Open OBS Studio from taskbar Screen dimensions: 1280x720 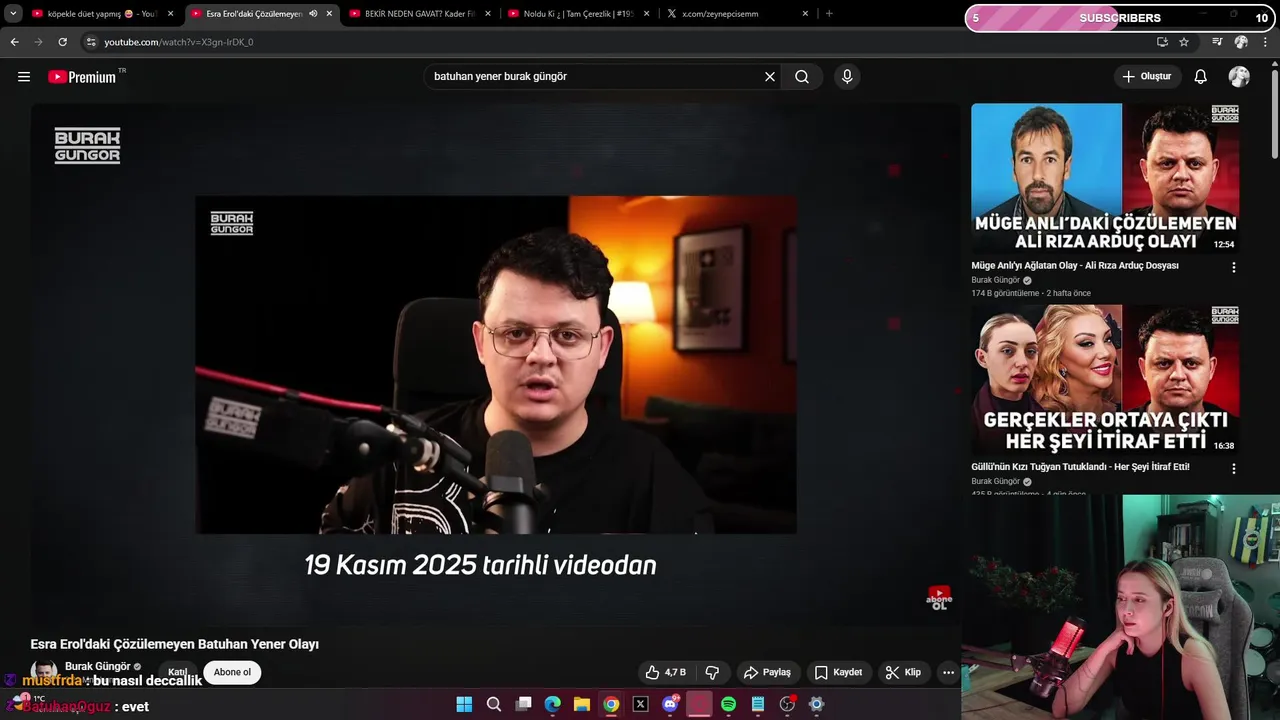pyautogui.click(x=787, y=704)
